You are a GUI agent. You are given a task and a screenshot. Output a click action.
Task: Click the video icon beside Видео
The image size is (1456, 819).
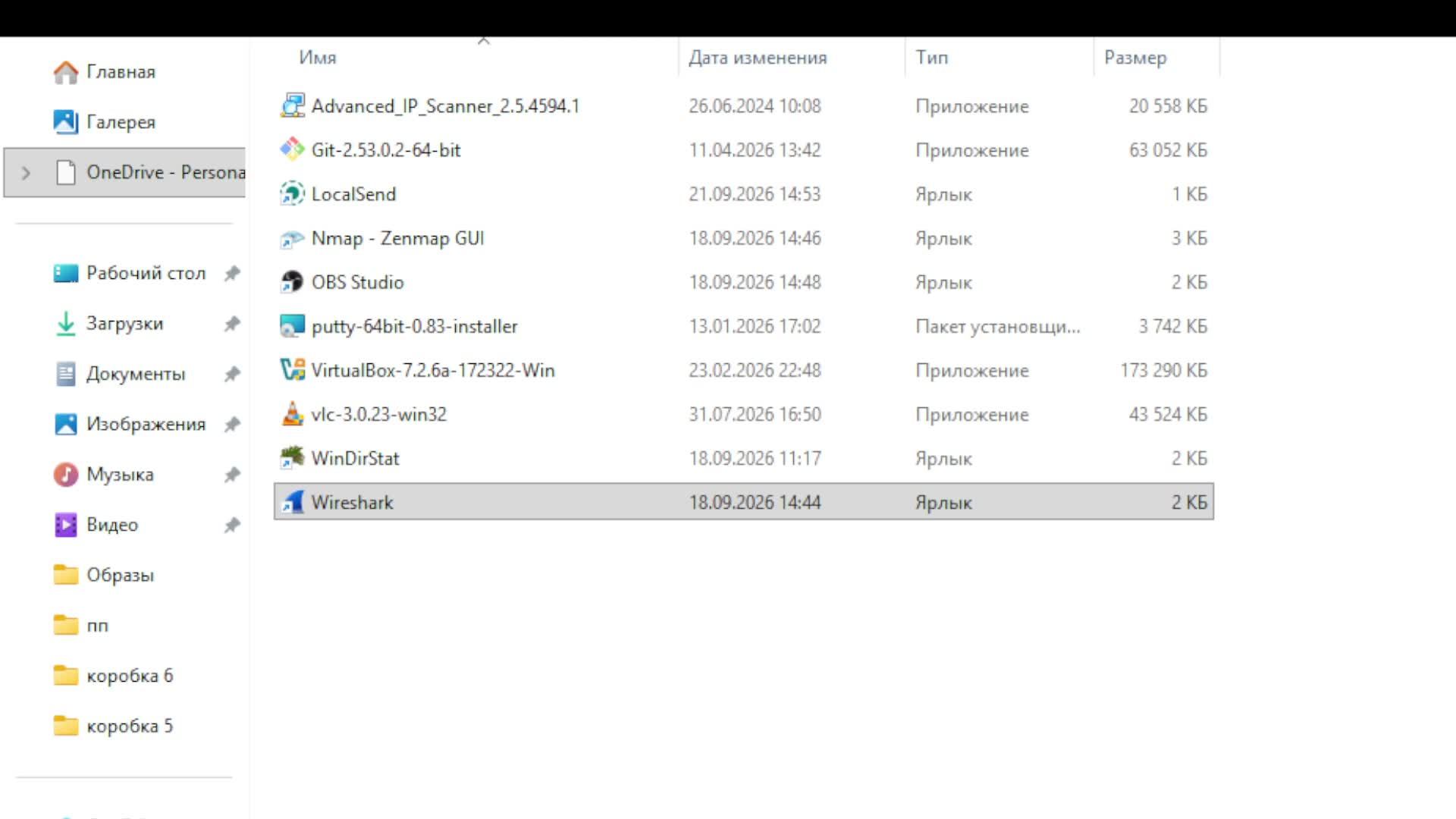66,525
